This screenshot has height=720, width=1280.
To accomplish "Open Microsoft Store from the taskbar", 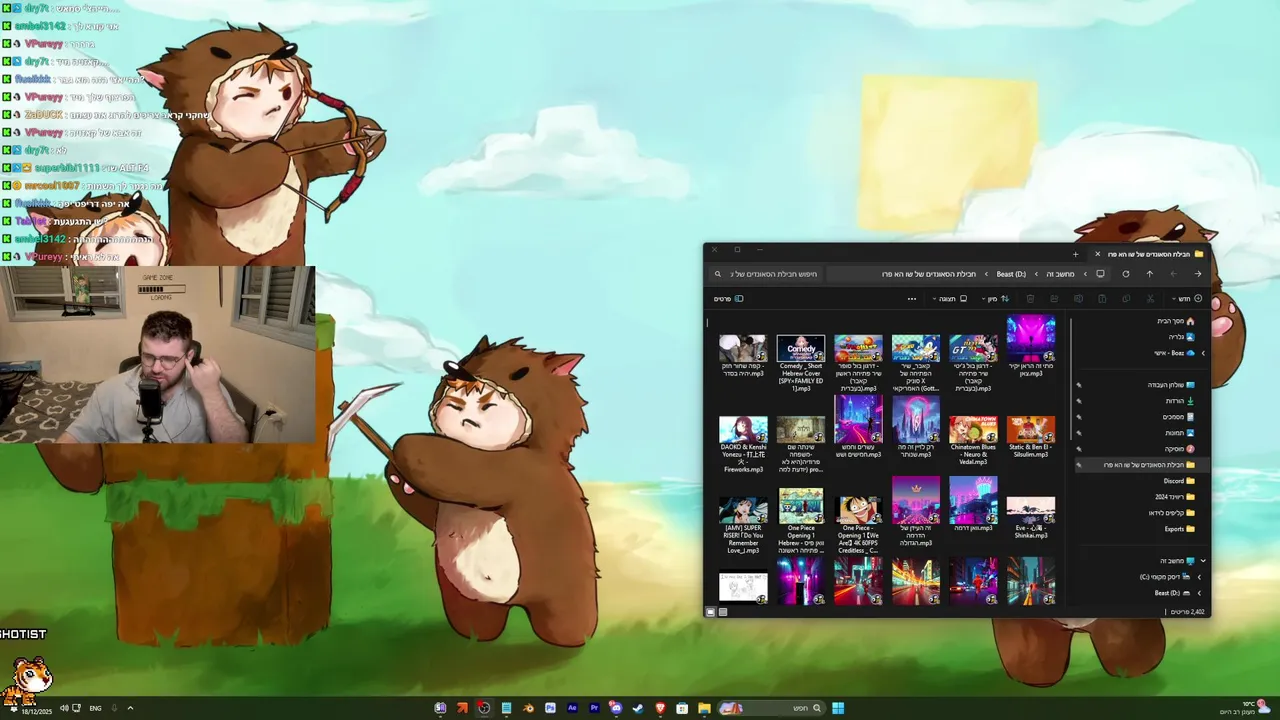I will [x=682, y=708].
